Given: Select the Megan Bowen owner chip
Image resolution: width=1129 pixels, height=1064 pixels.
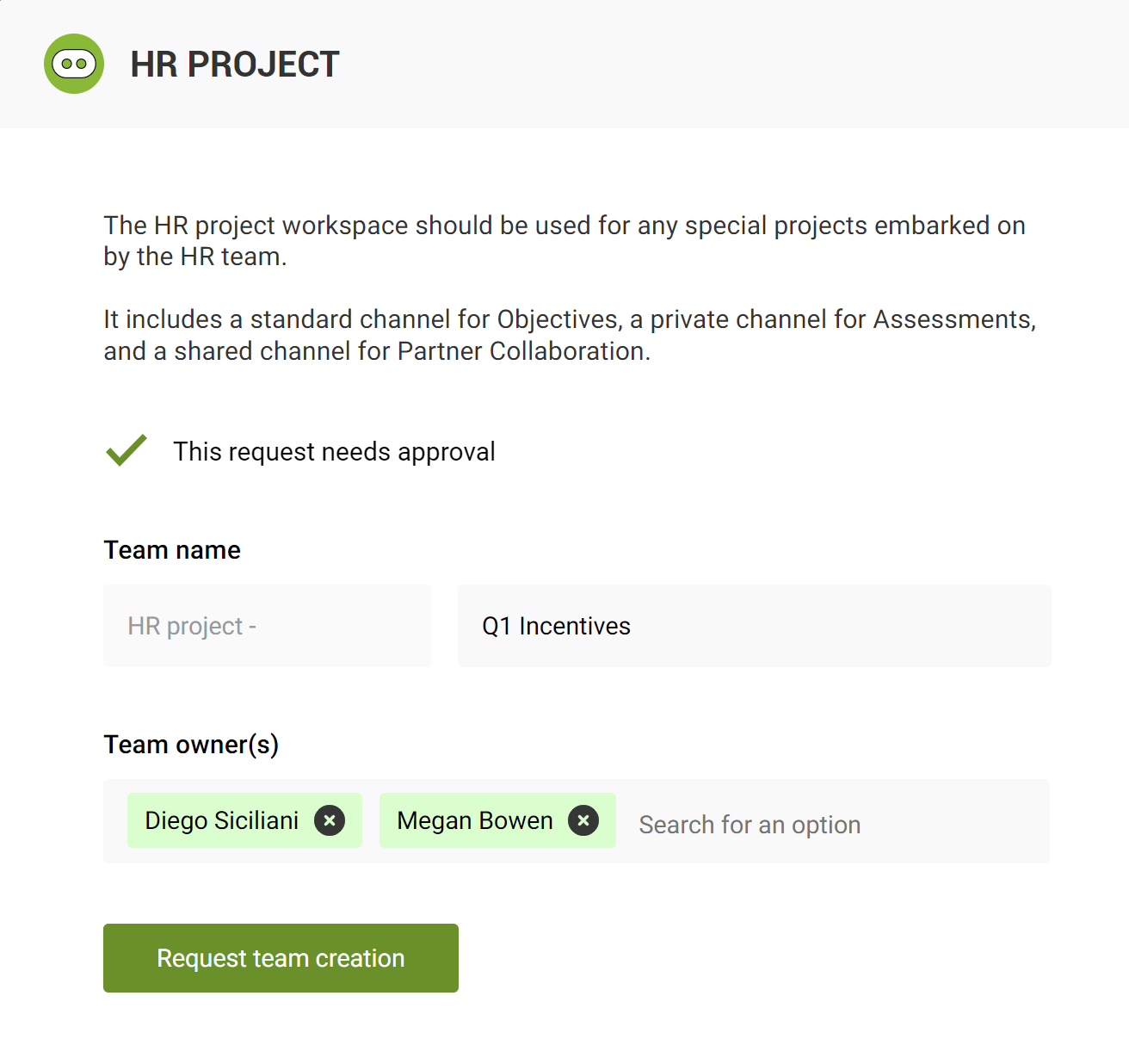Looking at the screenshot, I should point(473,820).
